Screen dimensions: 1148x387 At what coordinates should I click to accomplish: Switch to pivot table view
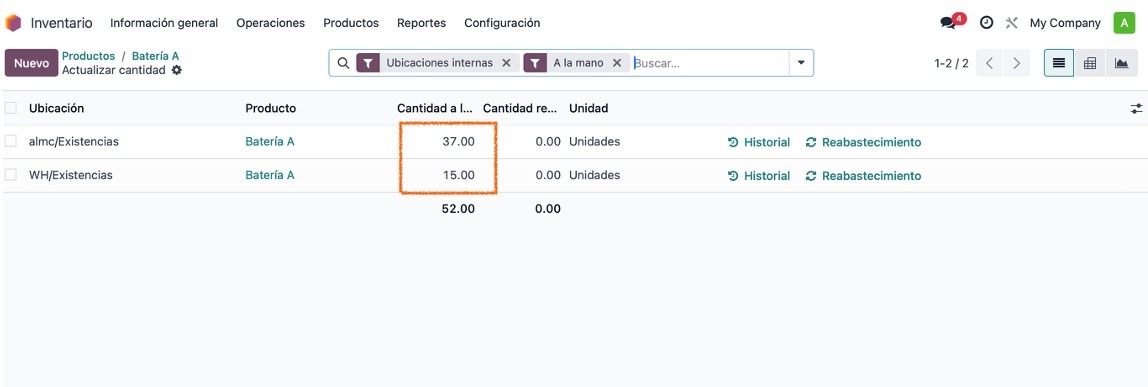pyautogui.click(x=1089, y=63)
